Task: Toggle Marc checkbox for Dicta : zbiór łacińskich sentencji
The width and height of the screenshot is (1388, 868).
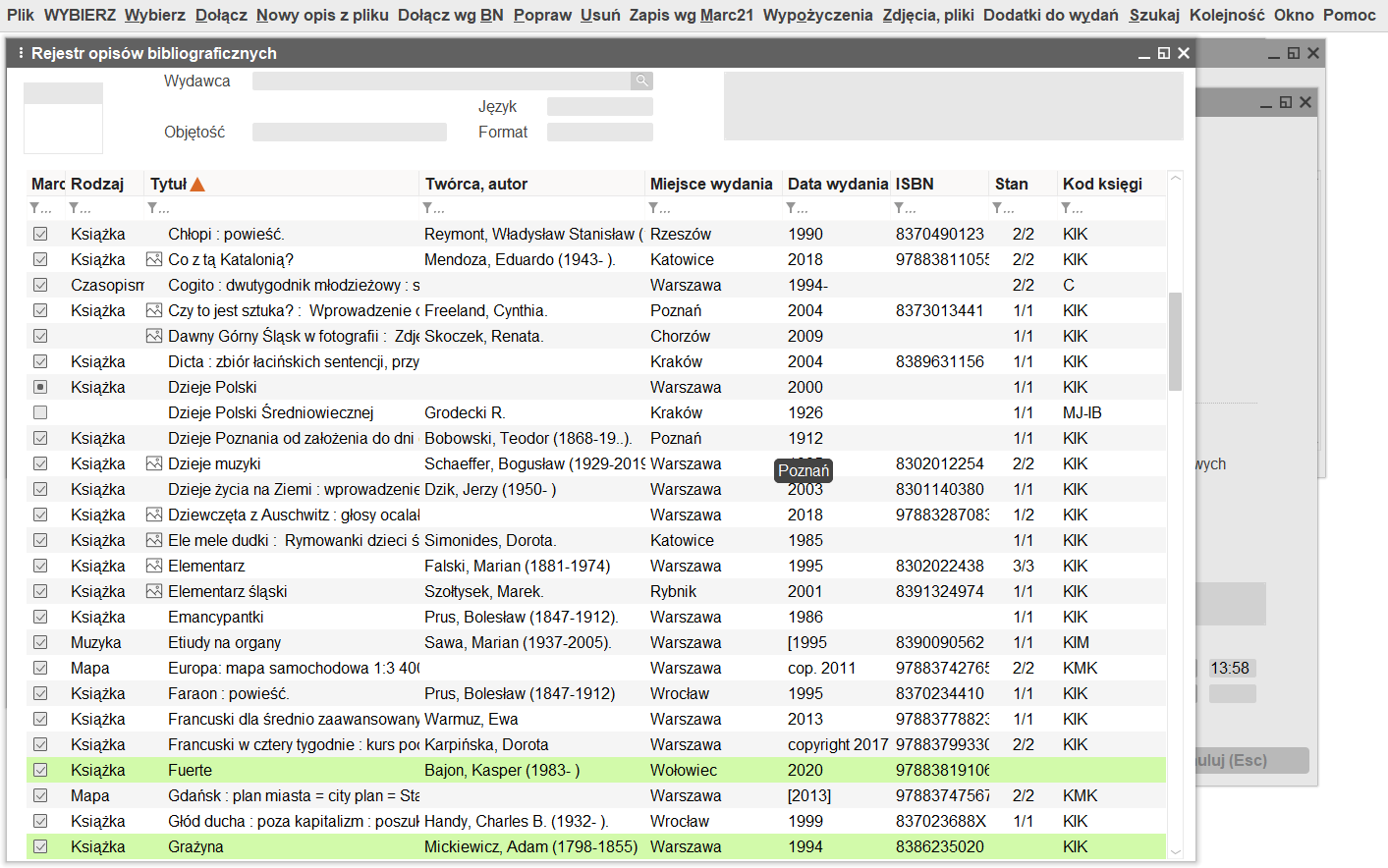Action: (40, 361)
